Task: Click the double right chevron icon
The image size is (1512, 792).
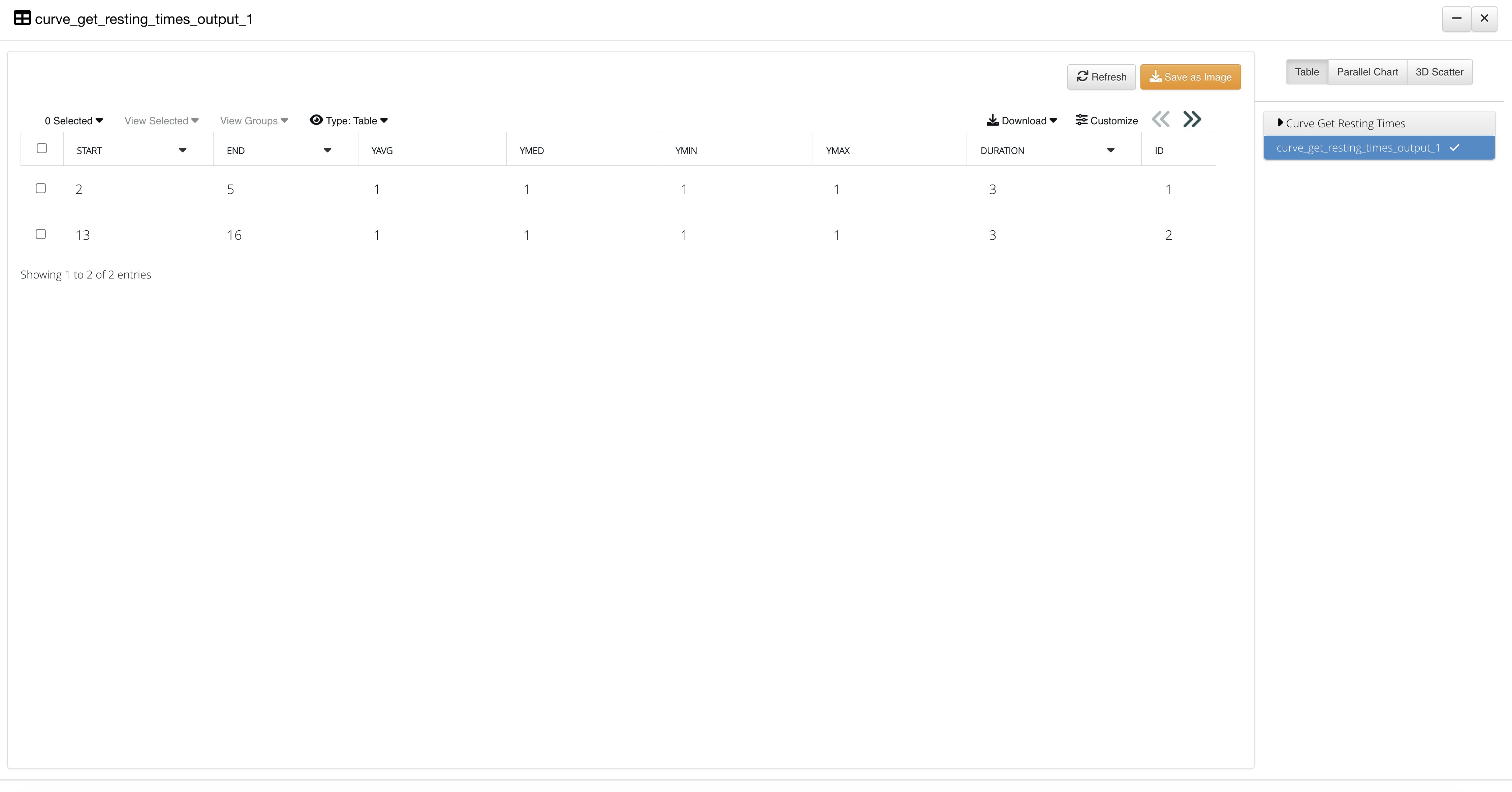Action: pyautogui.click(x=1192, y=120)
